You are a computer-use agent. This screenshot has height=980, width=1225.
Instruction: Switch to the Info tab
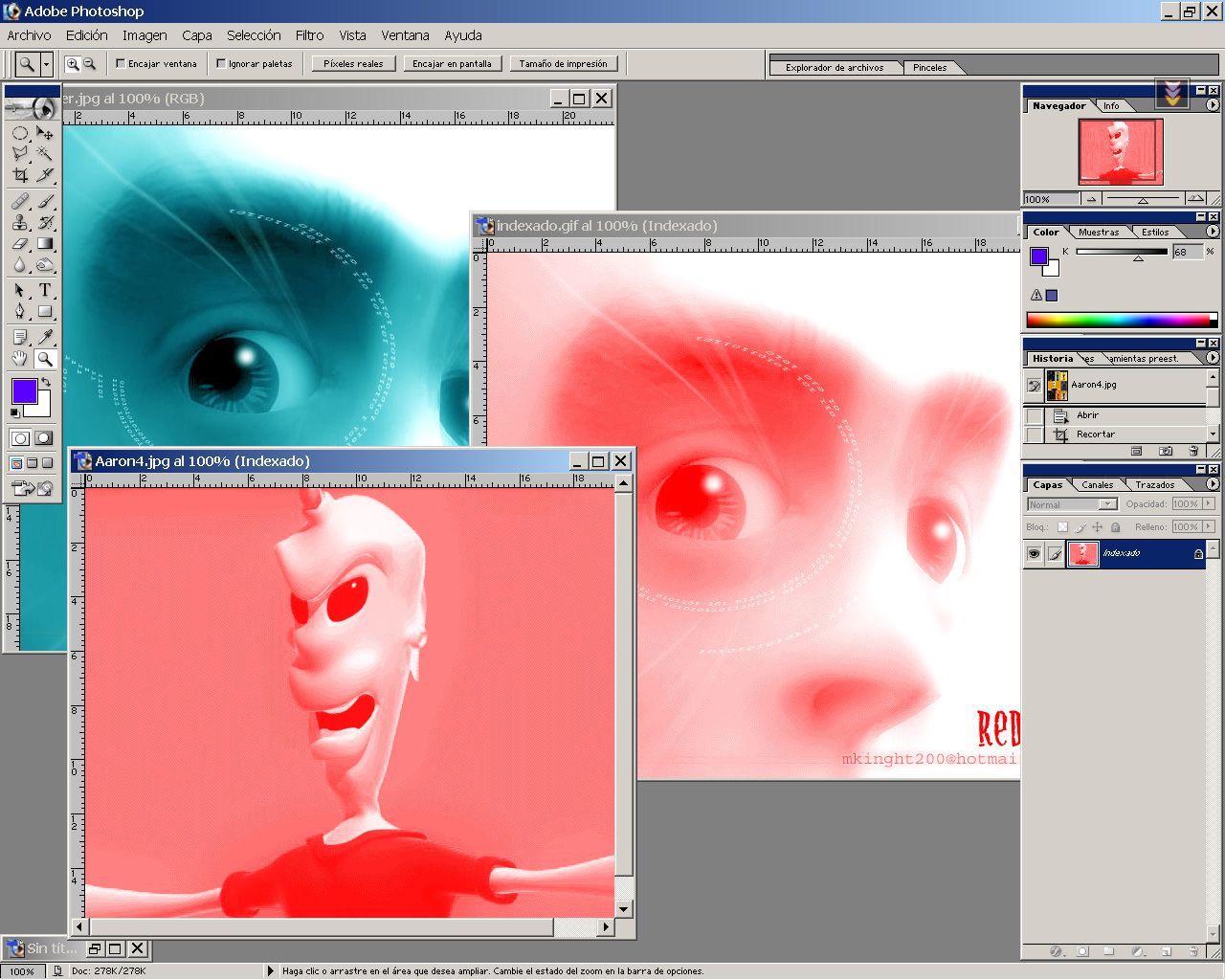coord(1111,106)
